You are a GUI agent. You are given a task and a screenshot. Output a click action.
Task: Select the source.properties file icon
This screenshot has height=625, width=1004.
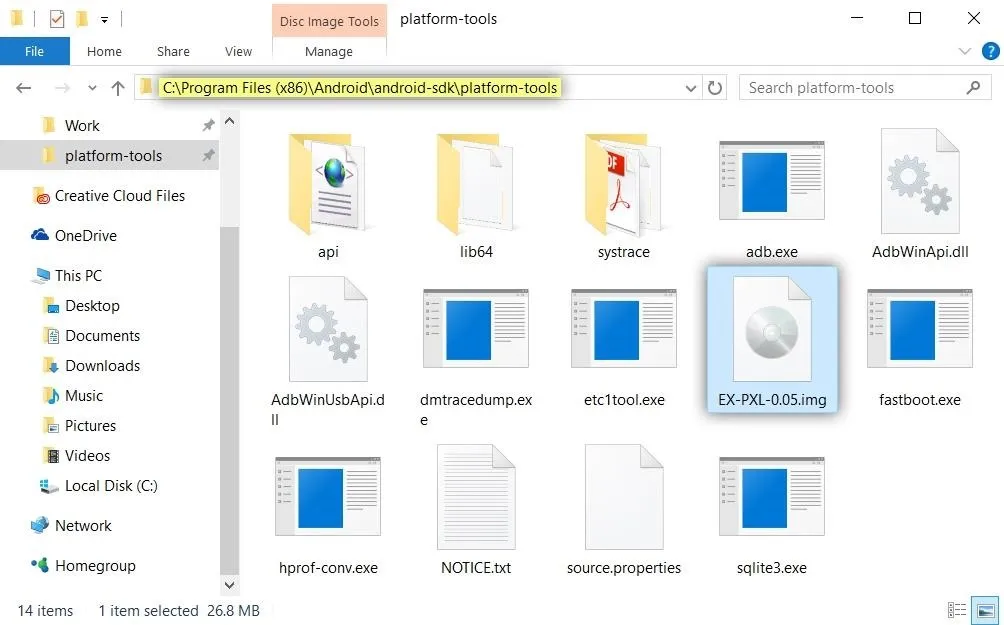pyautogui.click(x=624, y=497)
